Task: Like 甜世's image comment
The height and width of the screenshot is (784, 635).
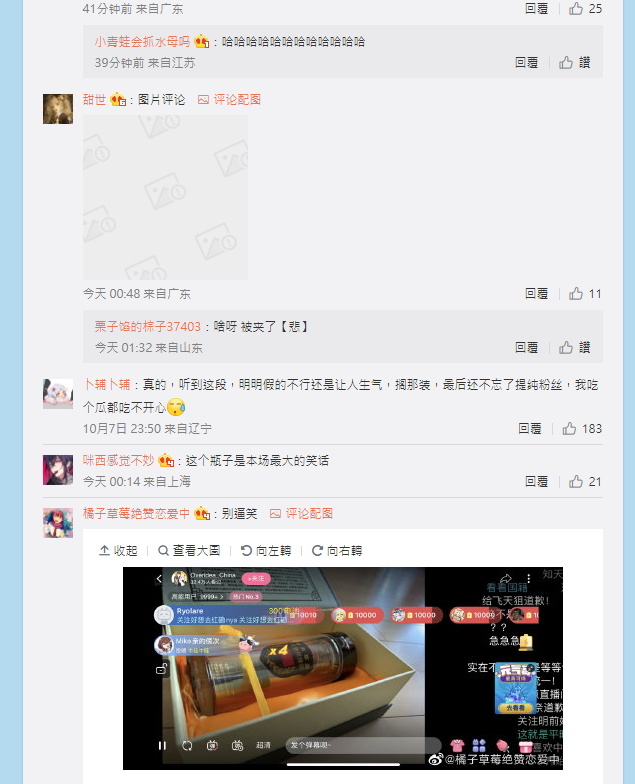Action: click(585, 294)
